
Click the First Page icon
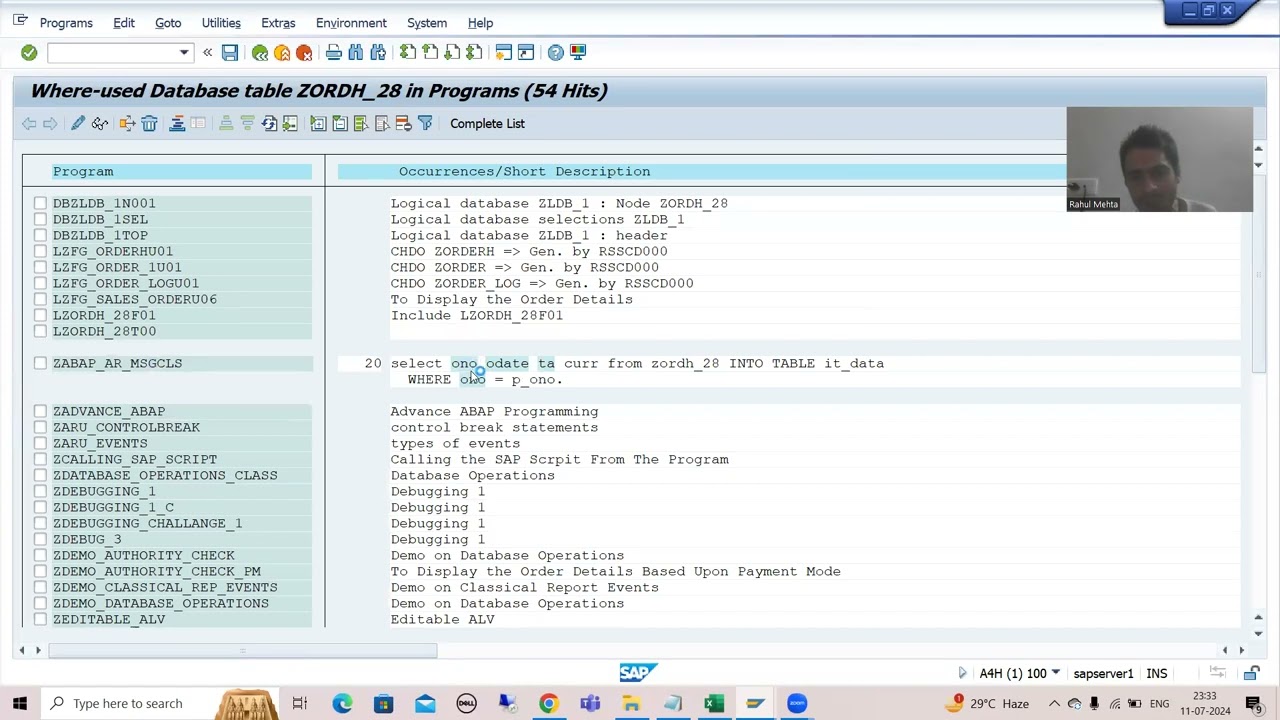point(408,52)
